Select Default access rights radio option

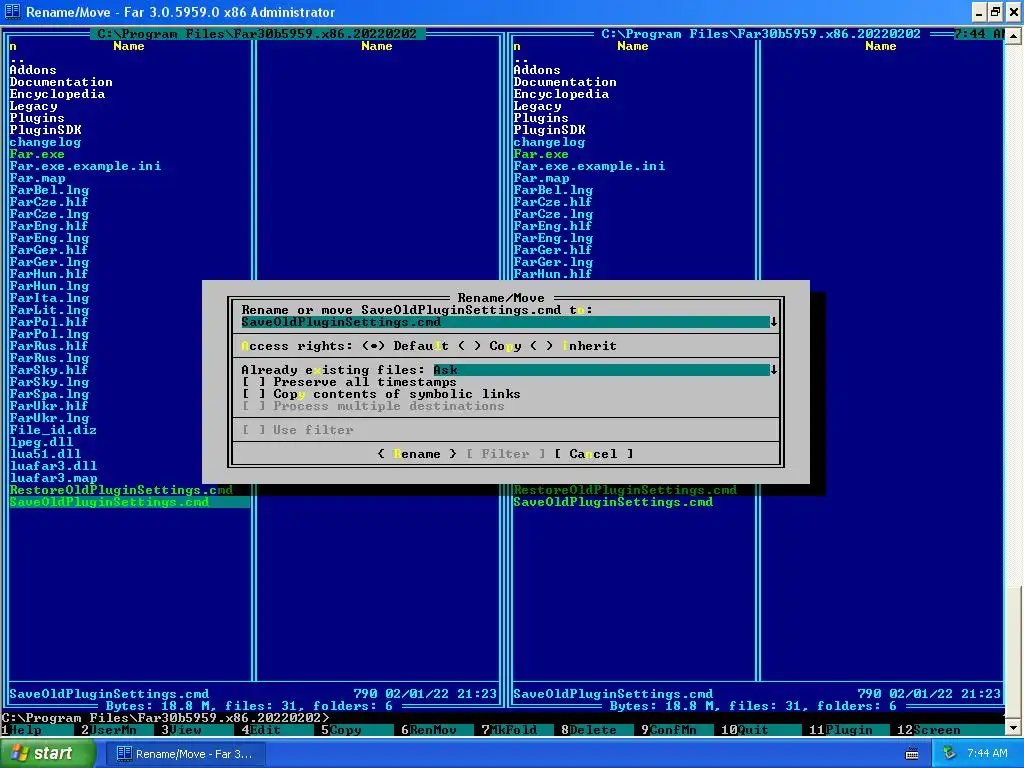(x=405, y=346)
